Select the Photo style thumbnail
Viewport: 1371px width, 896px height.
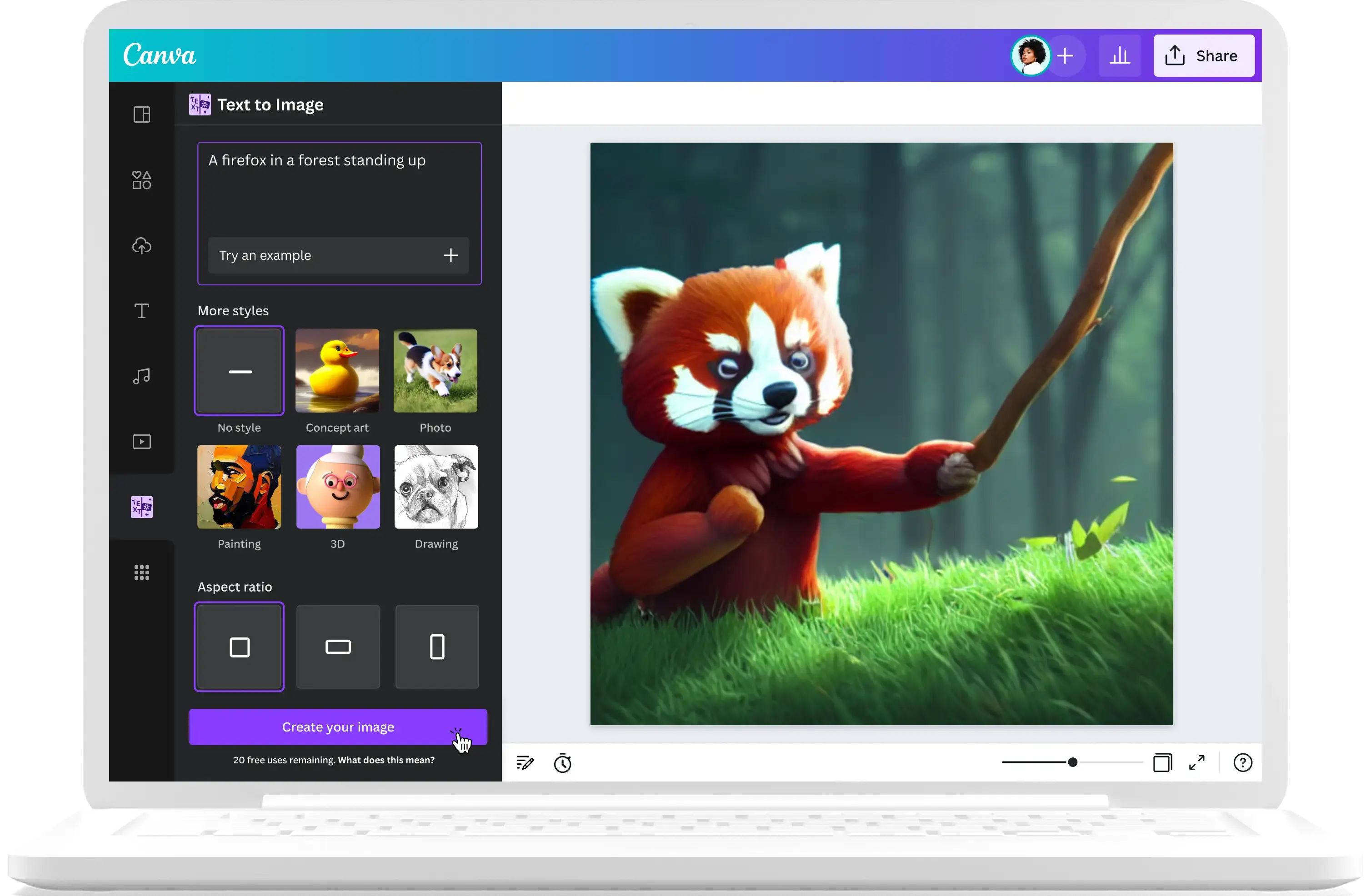point(435,371)
